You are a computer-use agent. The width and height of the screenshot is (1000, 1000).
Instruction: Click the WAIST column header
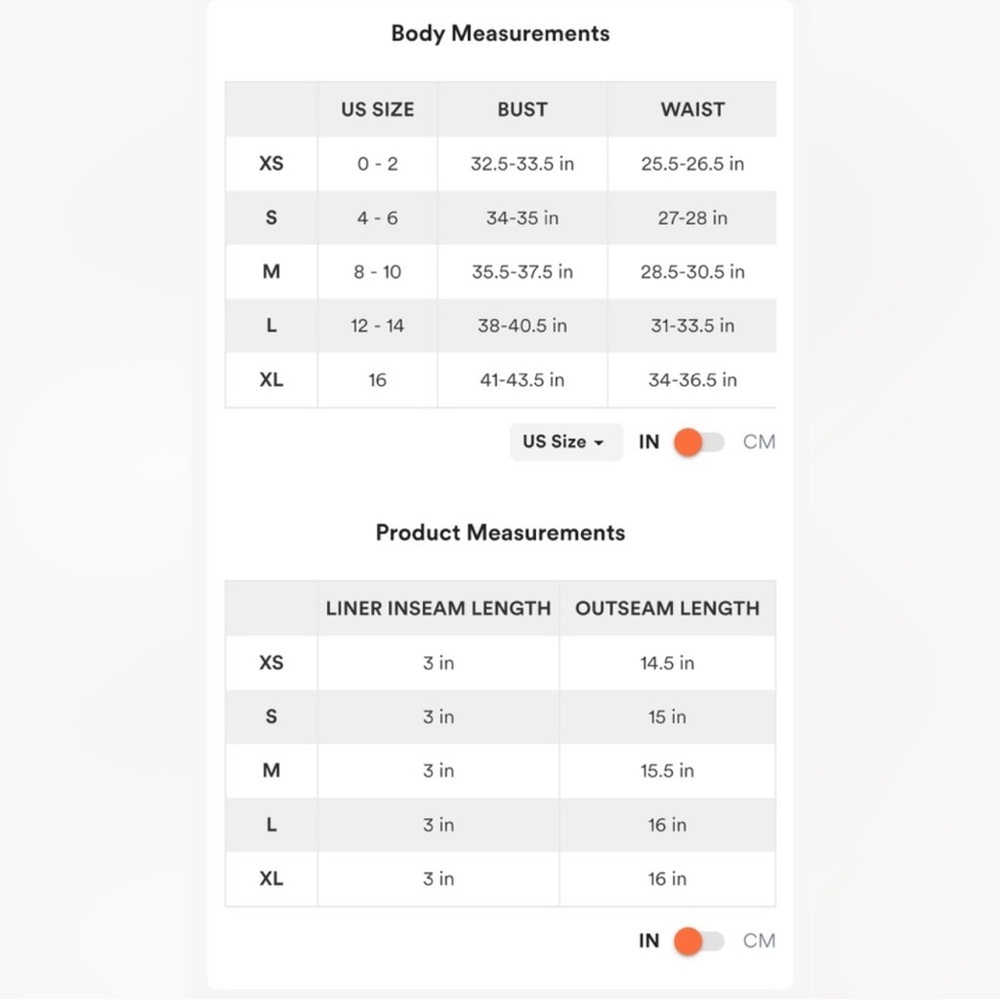tap(693, 109)
